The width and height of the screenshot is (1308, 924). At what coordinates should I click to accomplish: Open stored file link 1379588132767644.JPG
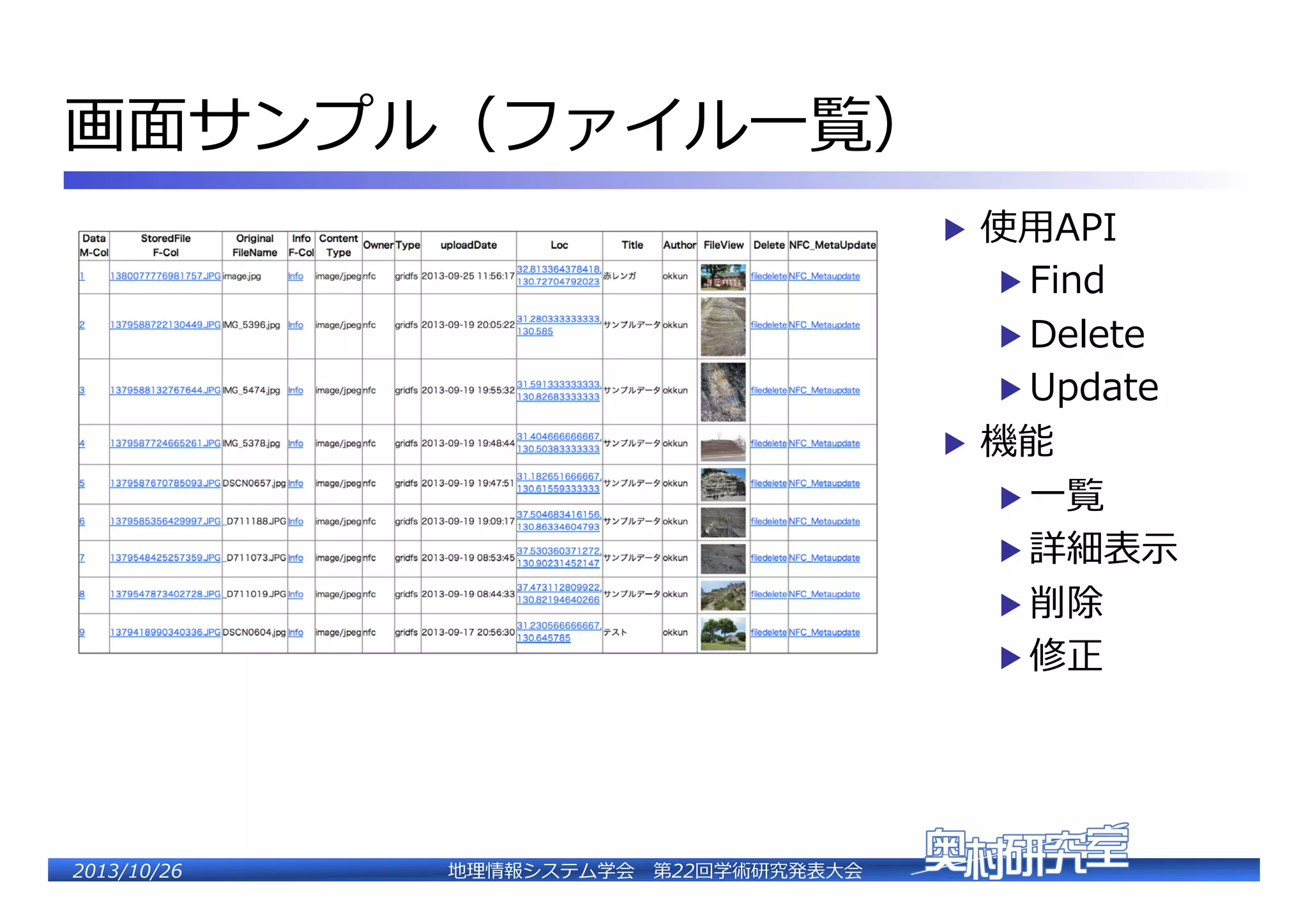click(165, 390)
